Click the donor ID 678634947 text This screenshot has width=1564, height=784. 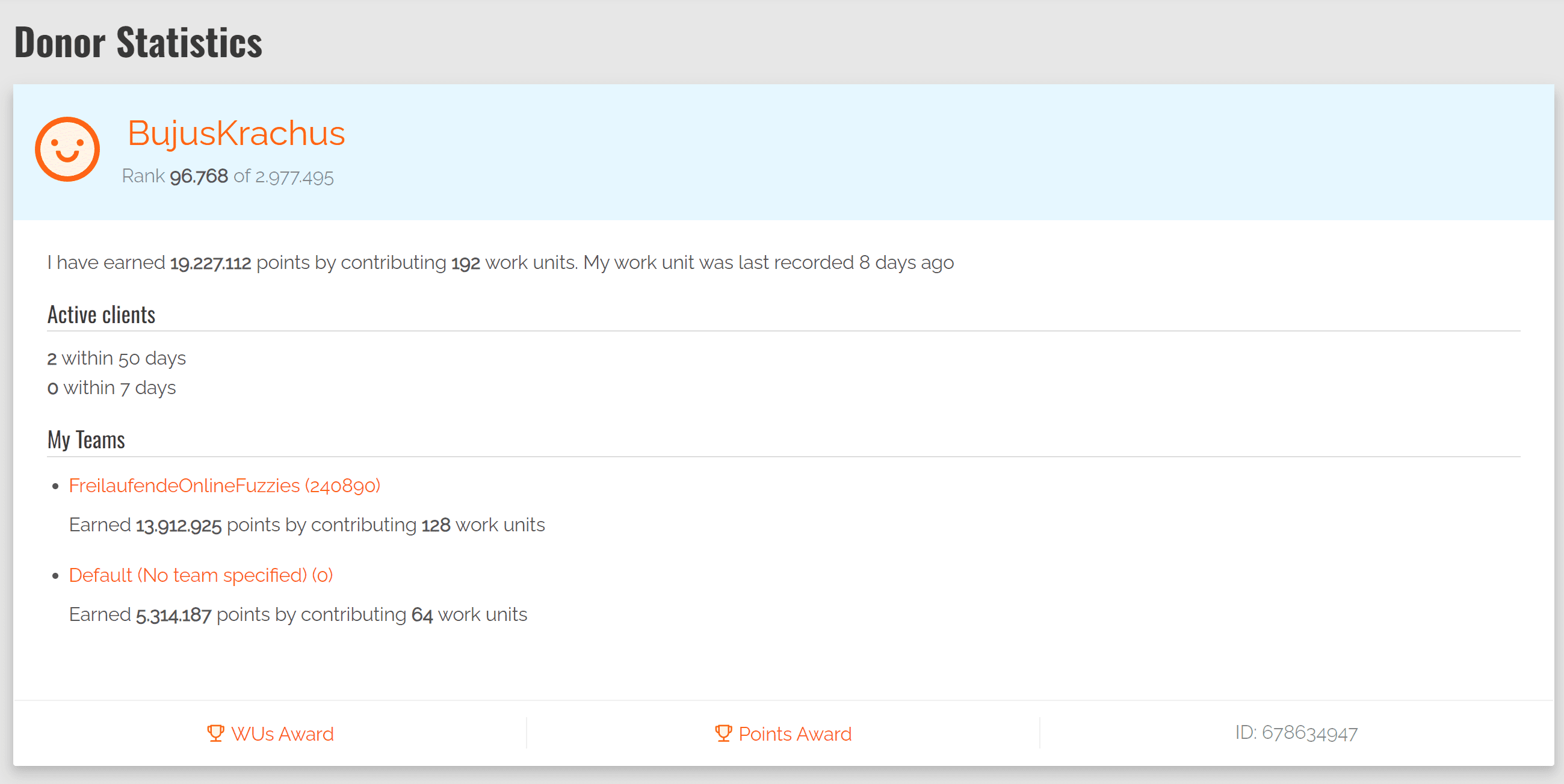point(1296,733)
